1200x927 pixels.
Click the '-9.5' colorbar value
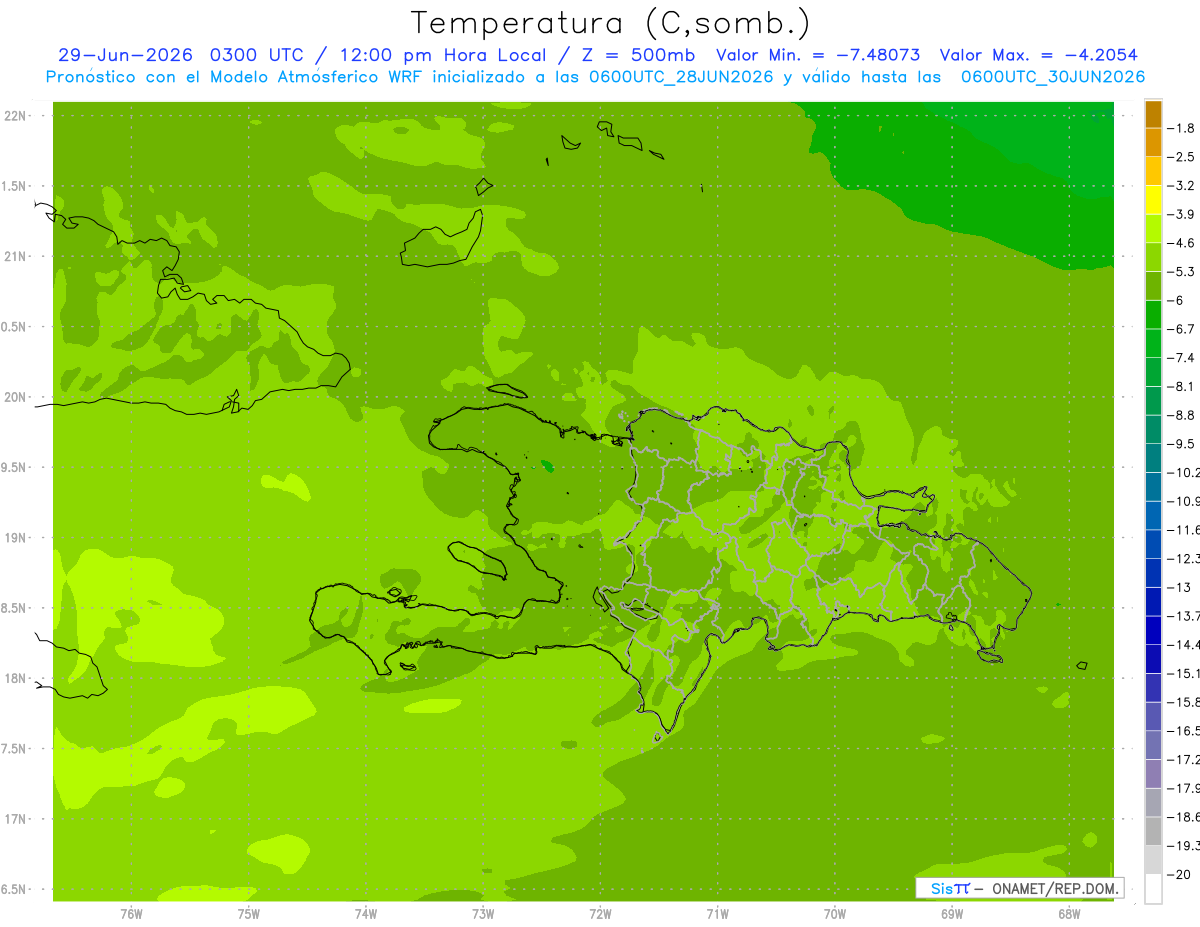click(x=1182, y=444)
